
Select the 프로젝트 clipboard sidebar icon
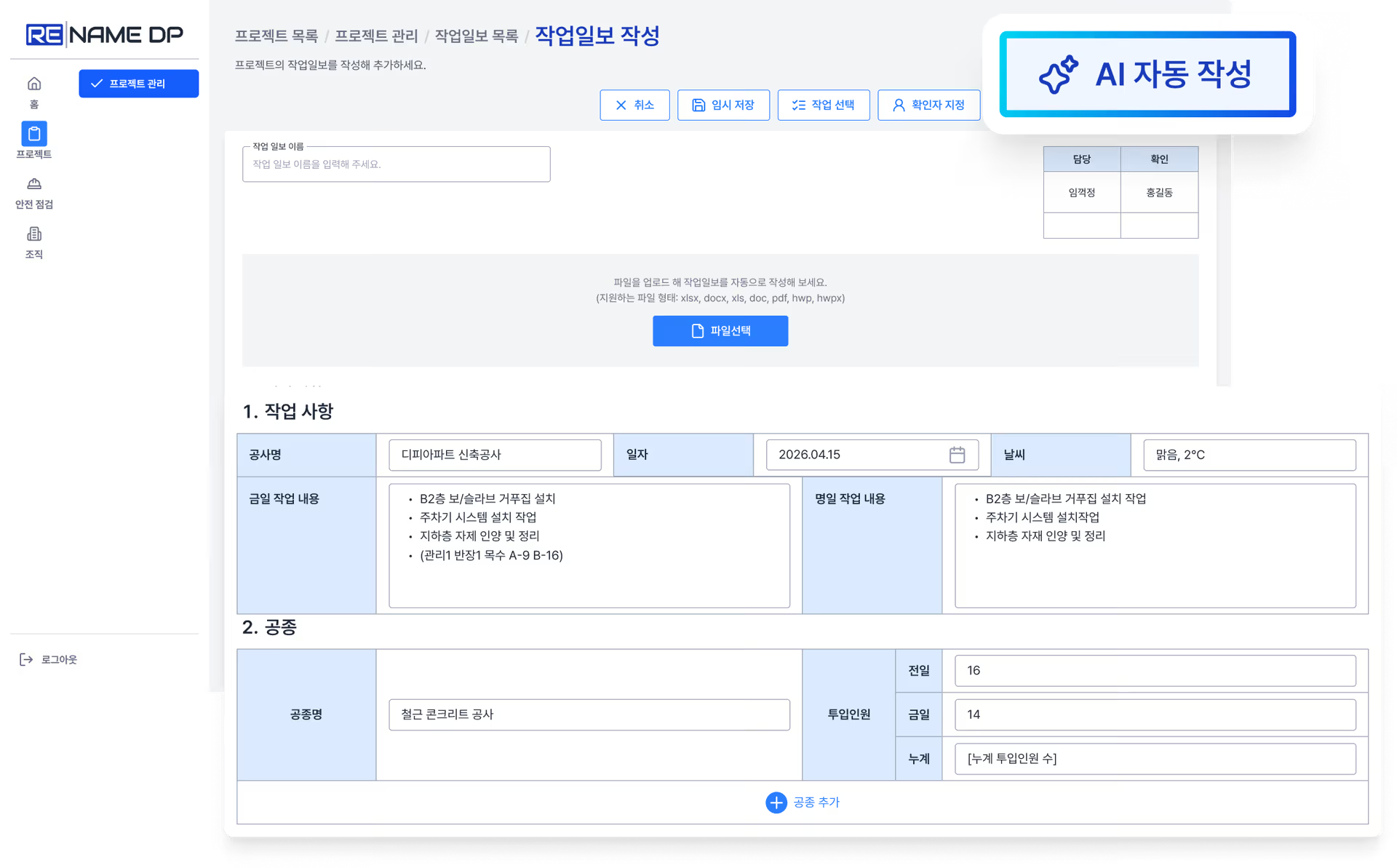(x=33, y=134)
